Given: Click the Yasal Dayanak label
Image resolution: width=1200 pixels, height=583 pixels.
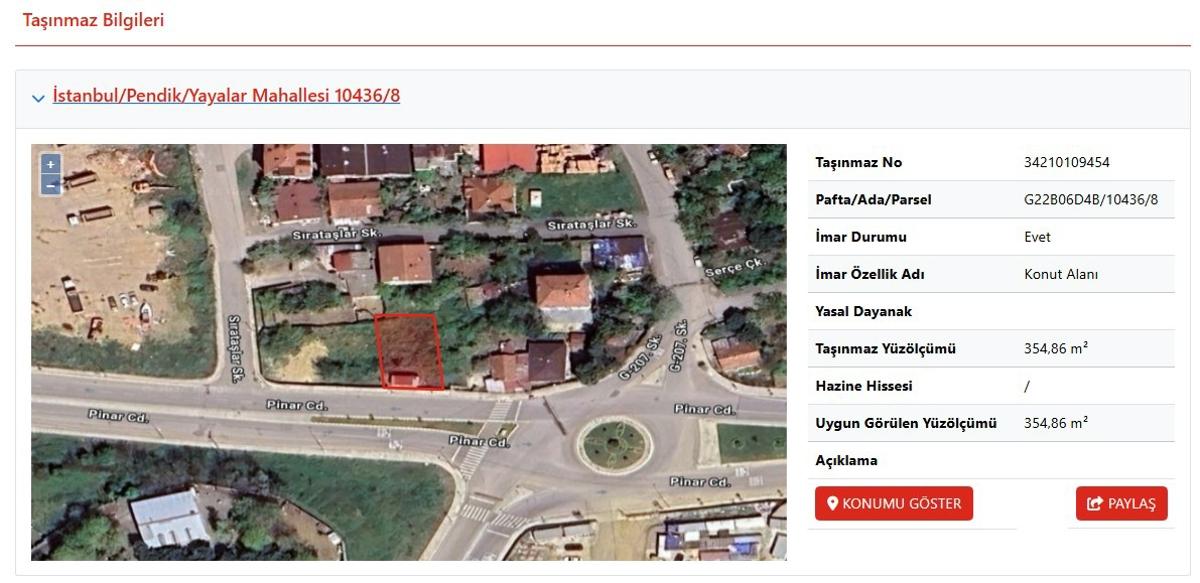Looking at the screenshot, I should point(863,311).
